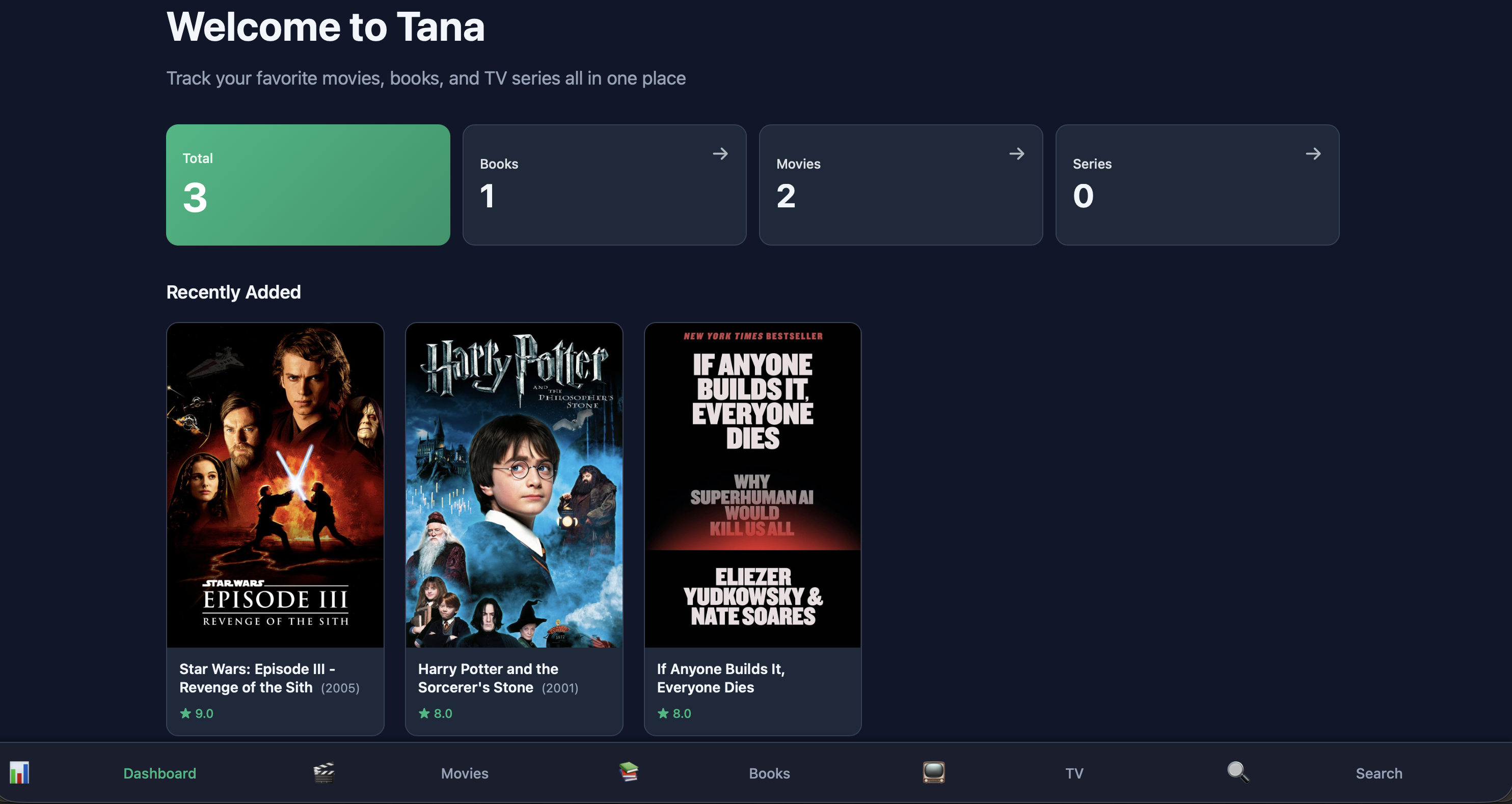Click the Search magnifying glass icon
The height and width of the screenshot is (804, 1512).
(x=1238, y=772)
